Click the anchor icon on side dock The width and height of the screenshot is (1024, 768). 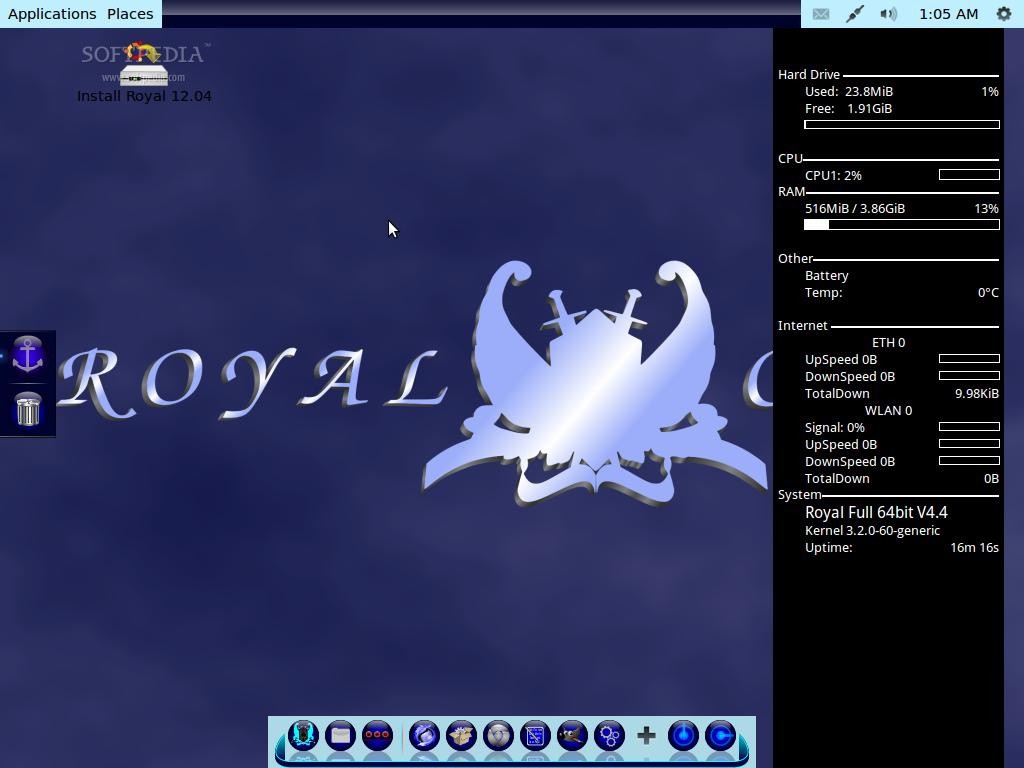coord(27,355)
